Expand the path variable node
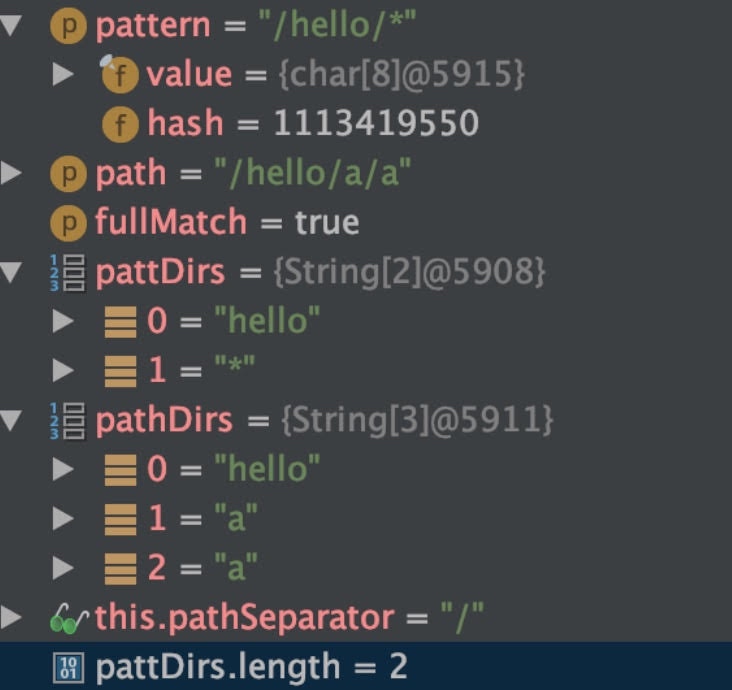 12,174
